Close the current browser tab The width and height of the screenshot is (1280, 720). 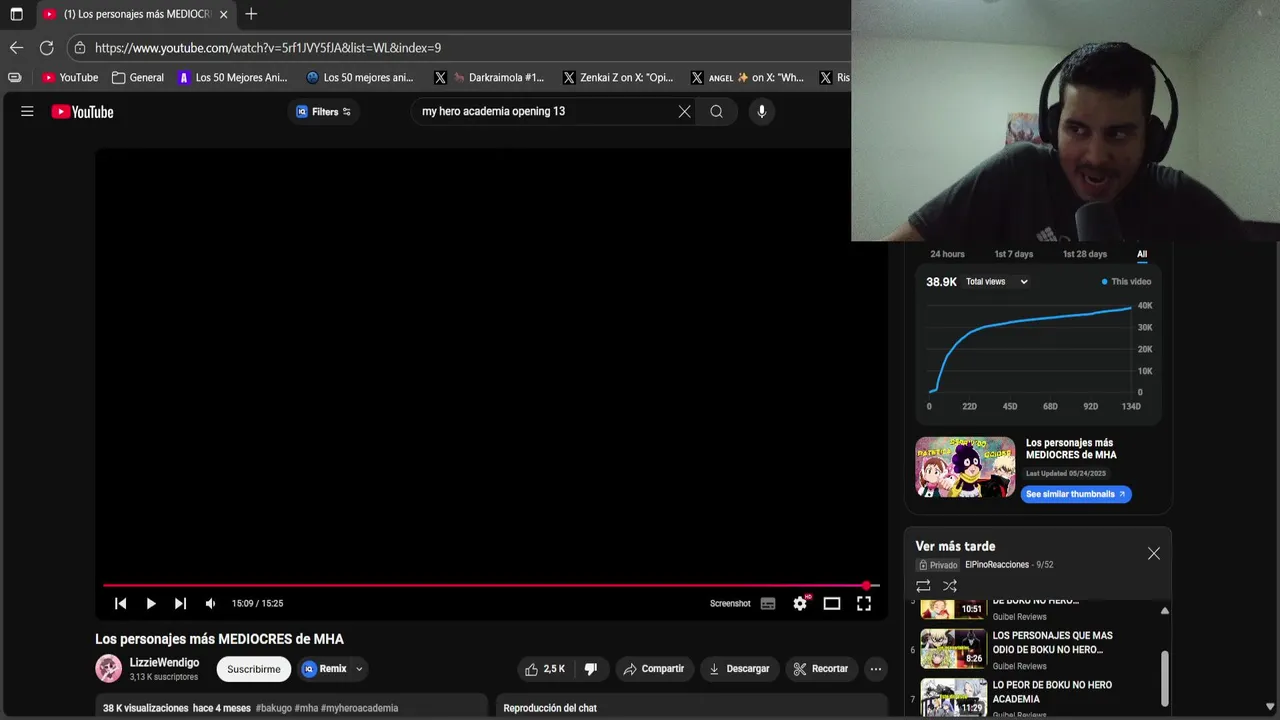(x=223, y=14)
